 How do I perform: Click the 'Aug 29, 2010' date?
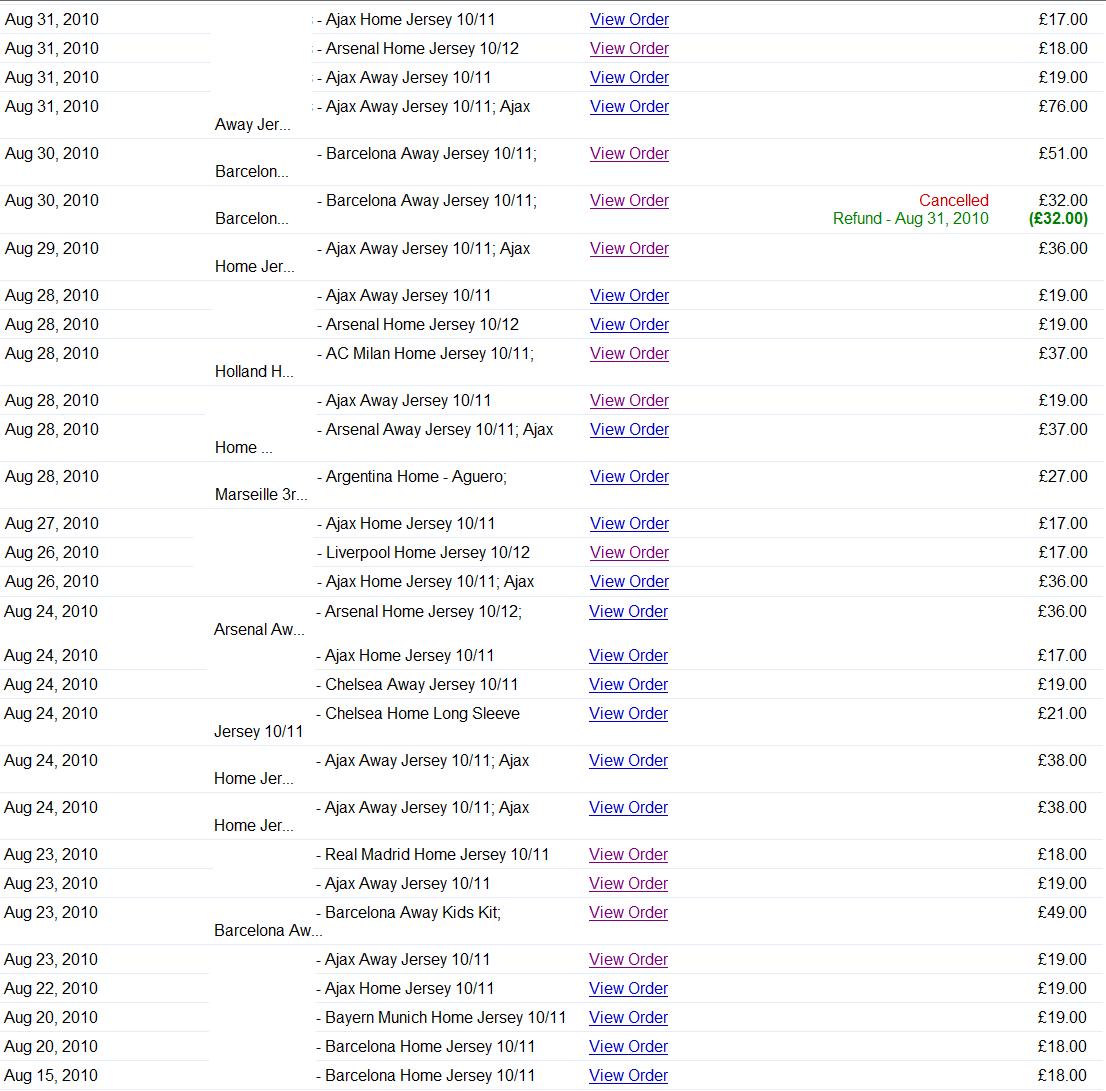[51, 249]
